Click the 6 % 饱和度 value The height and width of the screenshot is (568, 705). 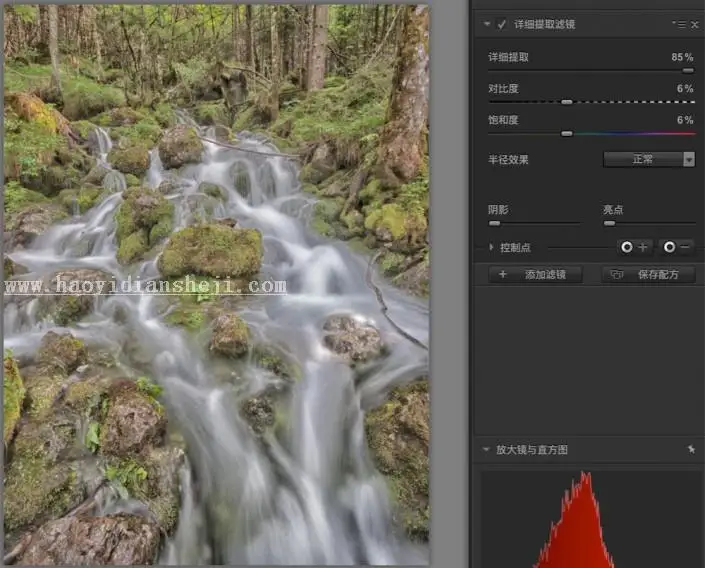pos(685,120)
